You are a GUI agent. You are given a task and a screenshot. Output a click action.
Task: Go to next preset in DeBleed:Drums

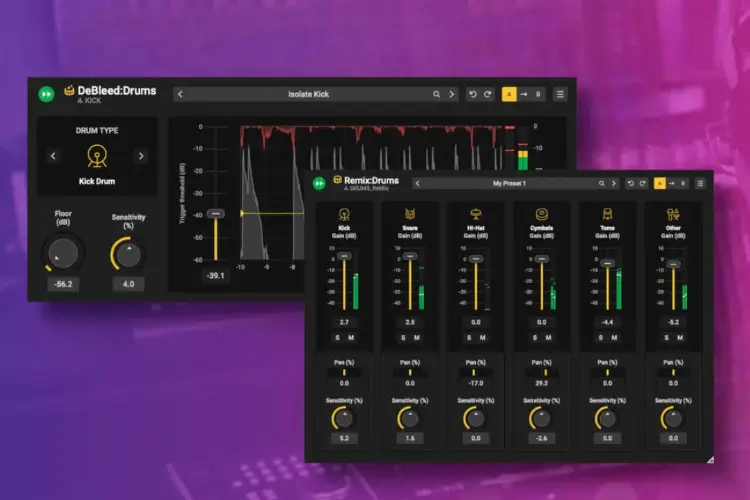[x=452, y=94]
